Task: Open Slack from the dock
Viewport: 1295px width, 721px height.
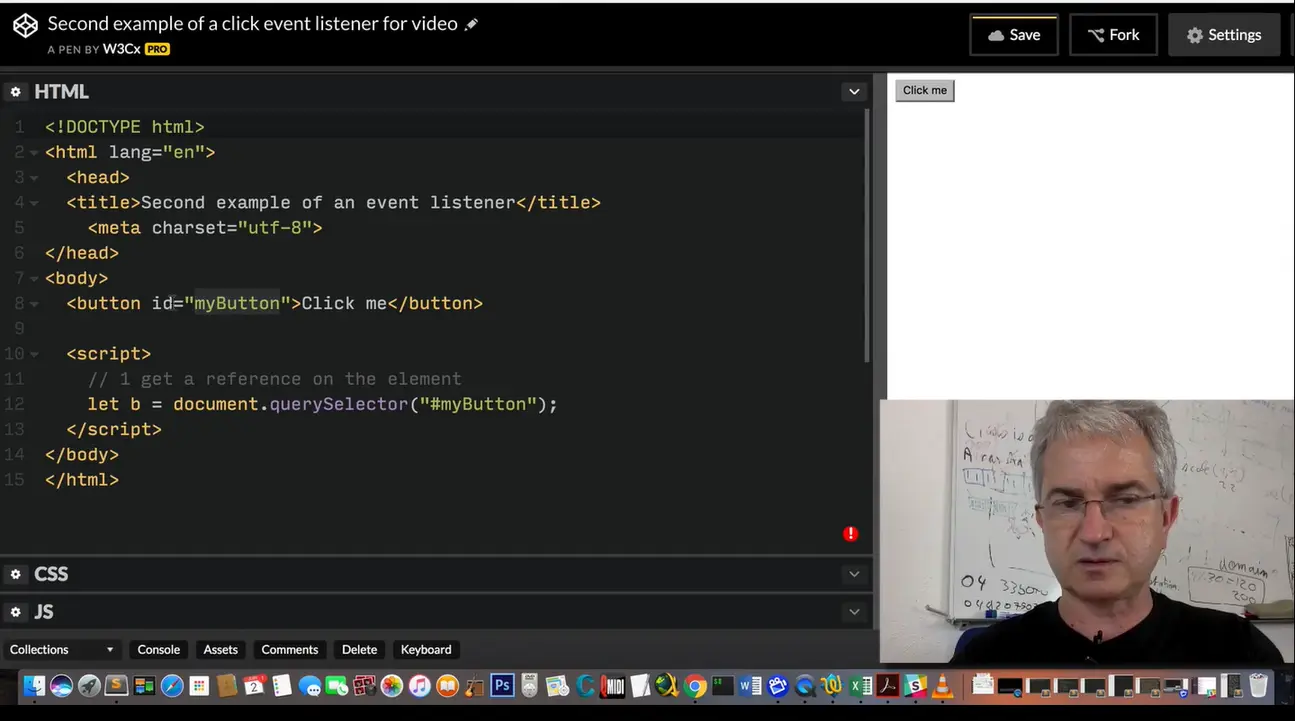Action: click(x=915, y=686)
